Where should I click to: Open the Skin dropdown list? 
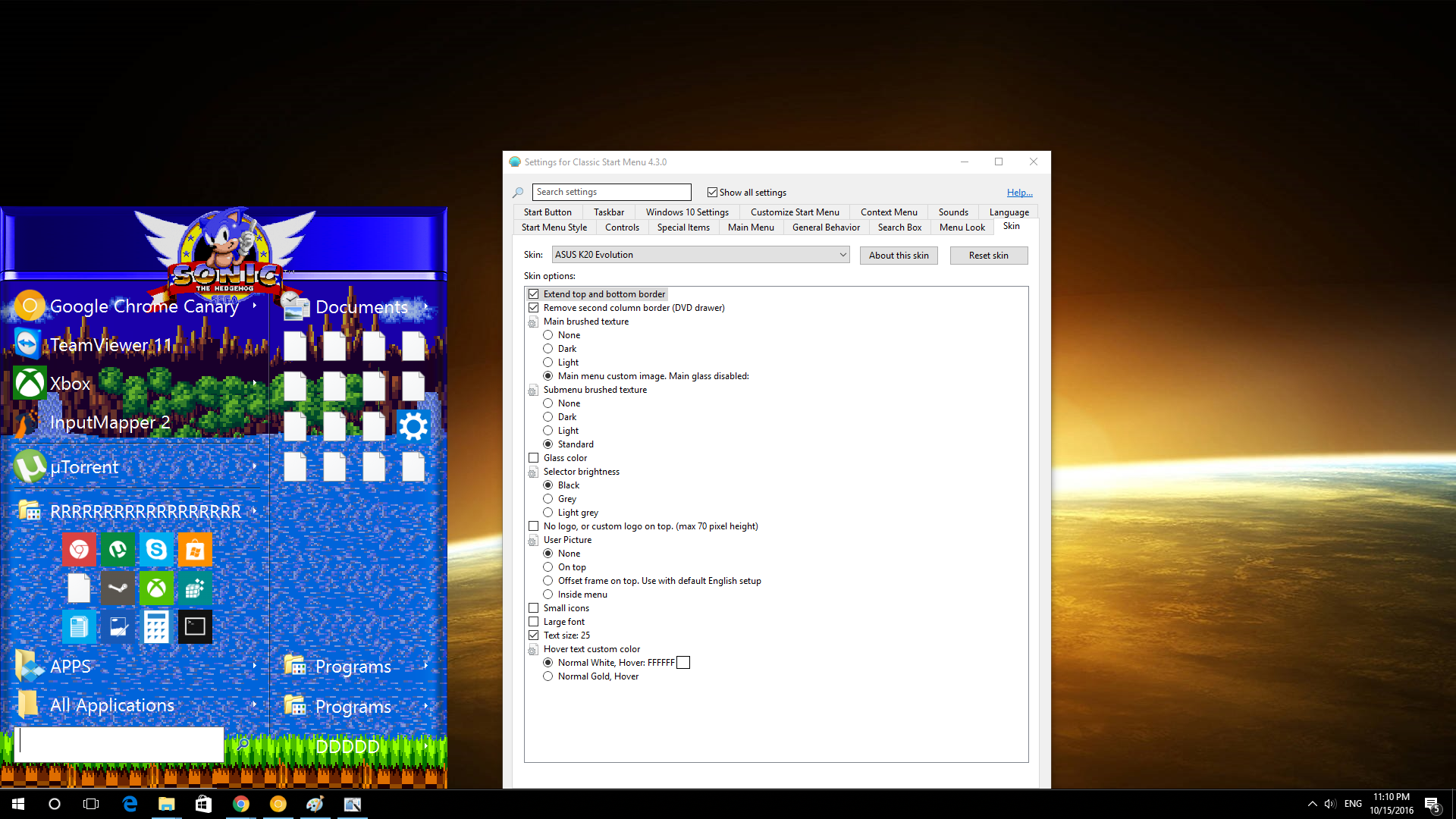[x=843, y=255]
